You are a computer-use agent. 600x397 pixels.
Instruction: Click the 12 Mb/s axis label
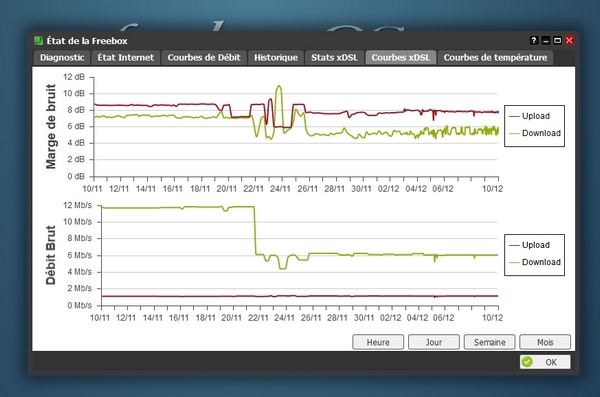pyautogui.click(x=78, y=205)
